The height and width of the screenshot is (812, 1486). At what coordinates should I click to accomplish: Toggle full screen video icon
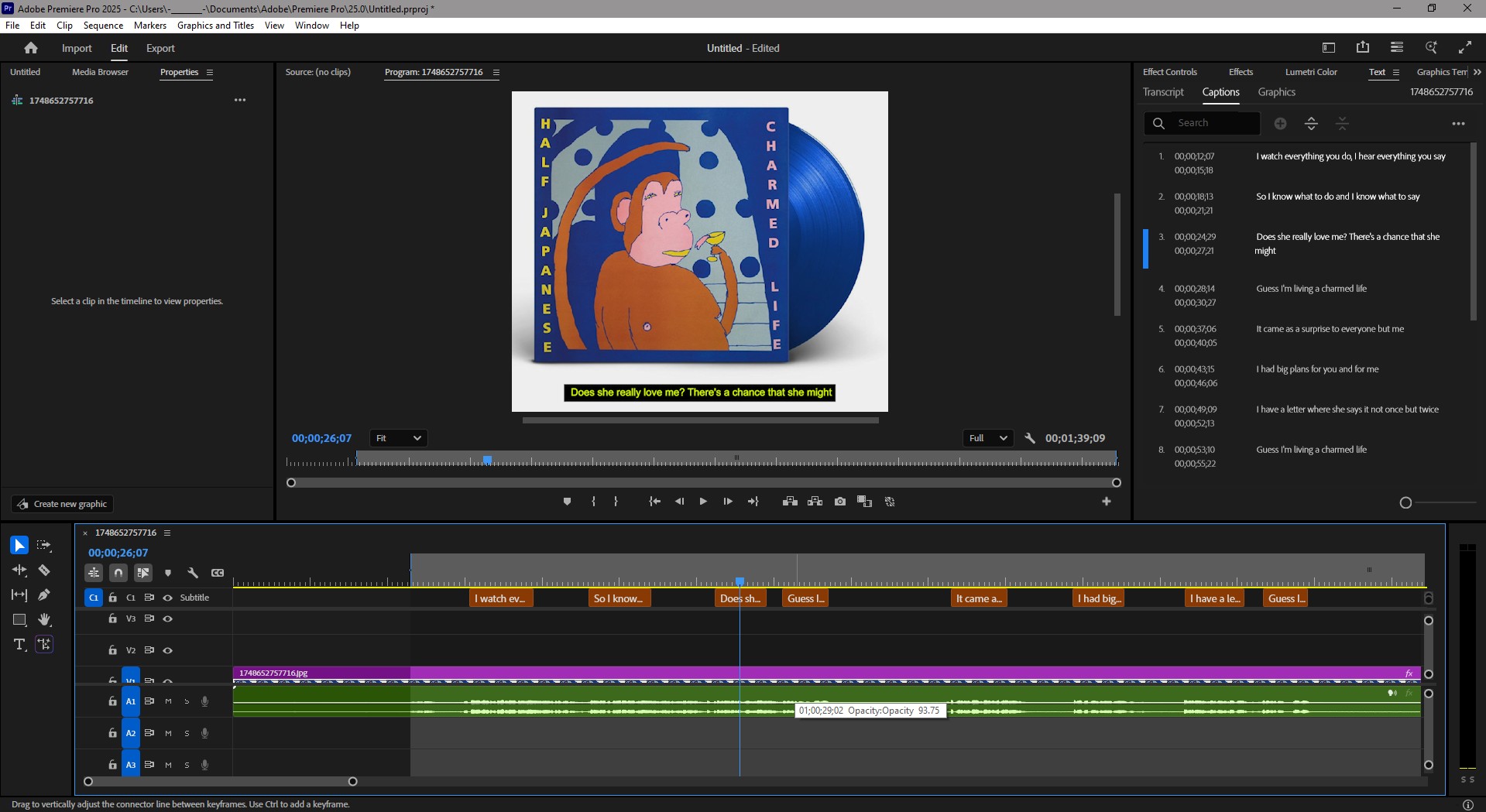(x=1465, y=47)
